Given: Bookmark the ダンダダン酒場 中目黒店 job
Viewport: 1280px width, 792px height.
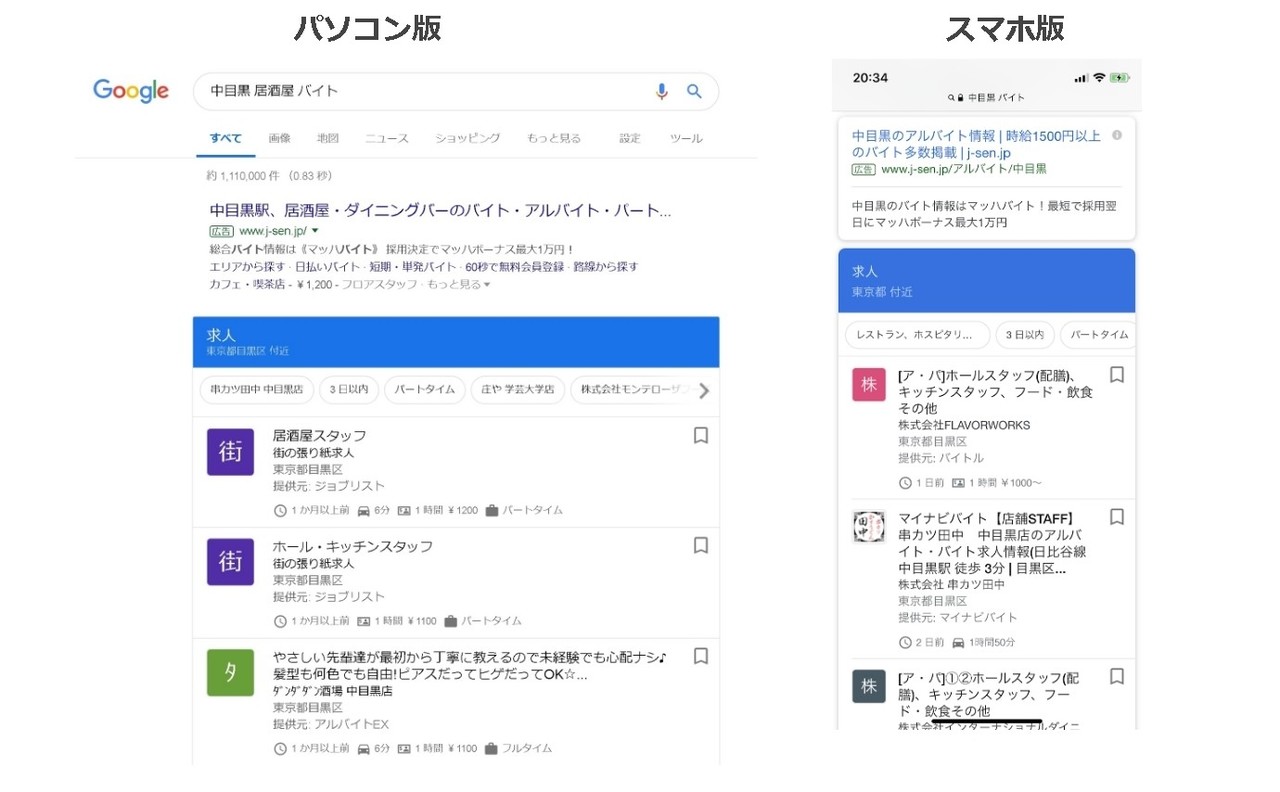Looking at the screenshot, I should tap(701, 656).
